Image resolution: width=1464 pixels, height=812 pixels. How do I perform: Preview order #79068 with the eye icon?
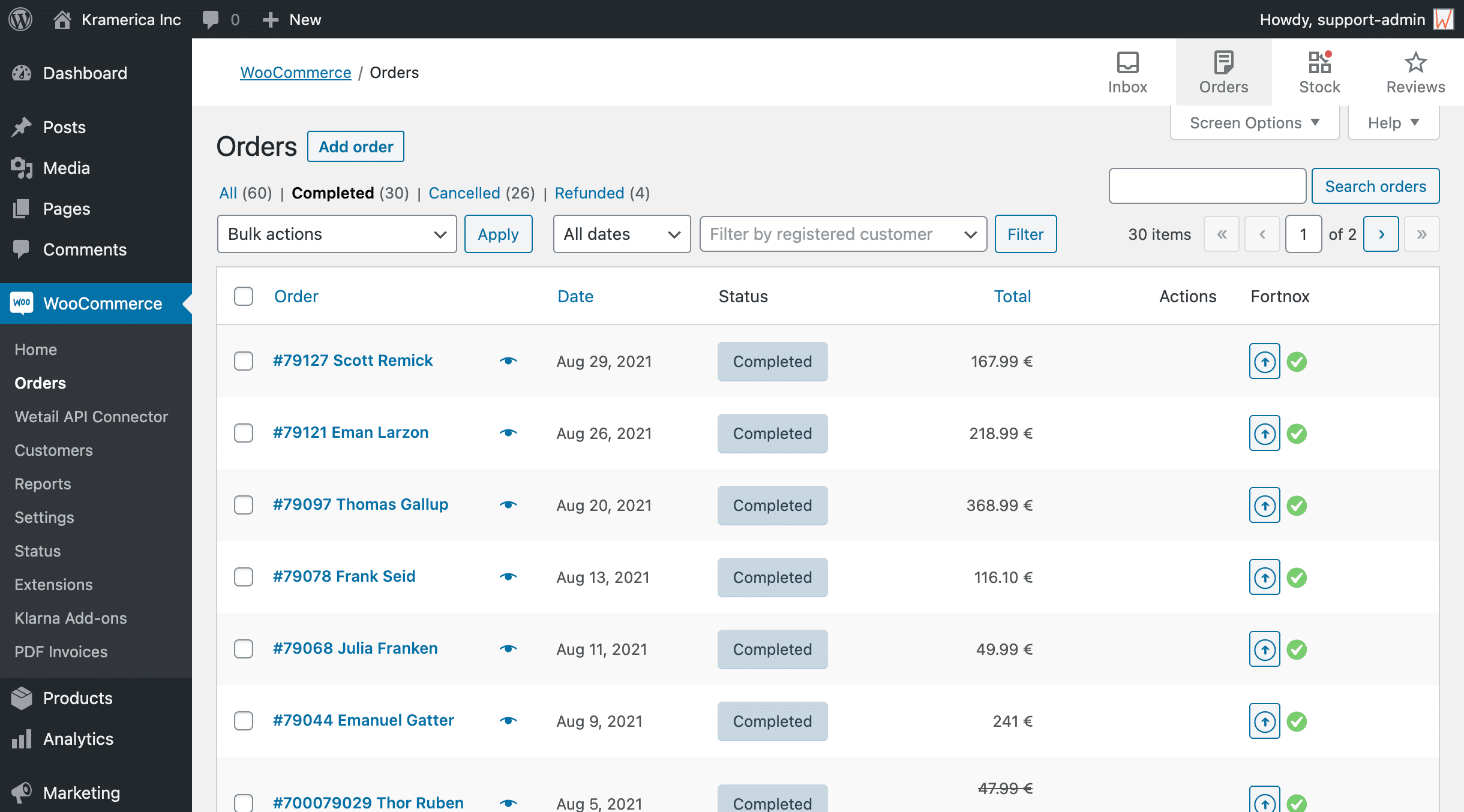pyautogui.click(x=508, y=648)
